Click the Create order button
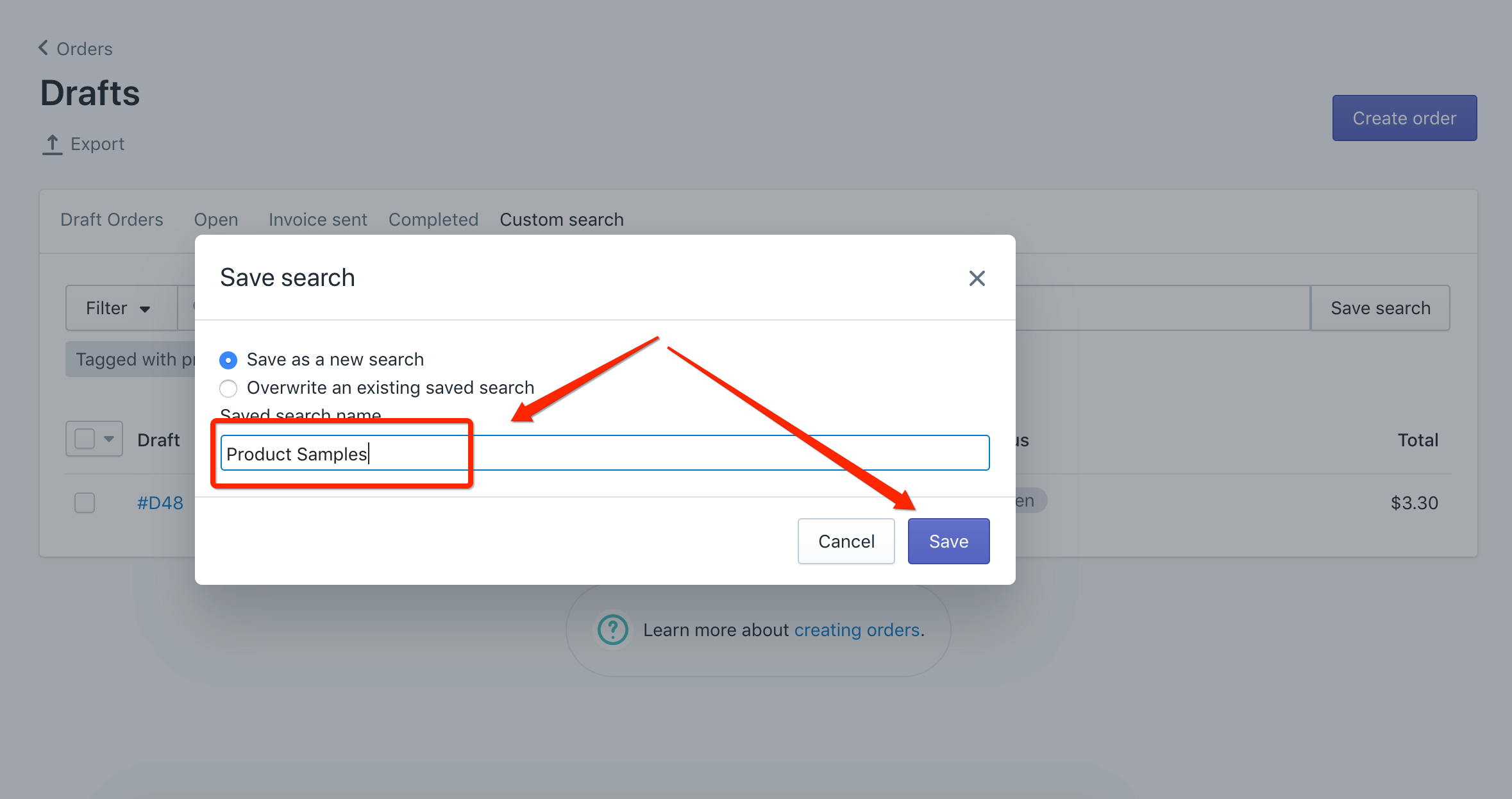The height and width of the screenshot is (799, 1512). (1404, 118)
